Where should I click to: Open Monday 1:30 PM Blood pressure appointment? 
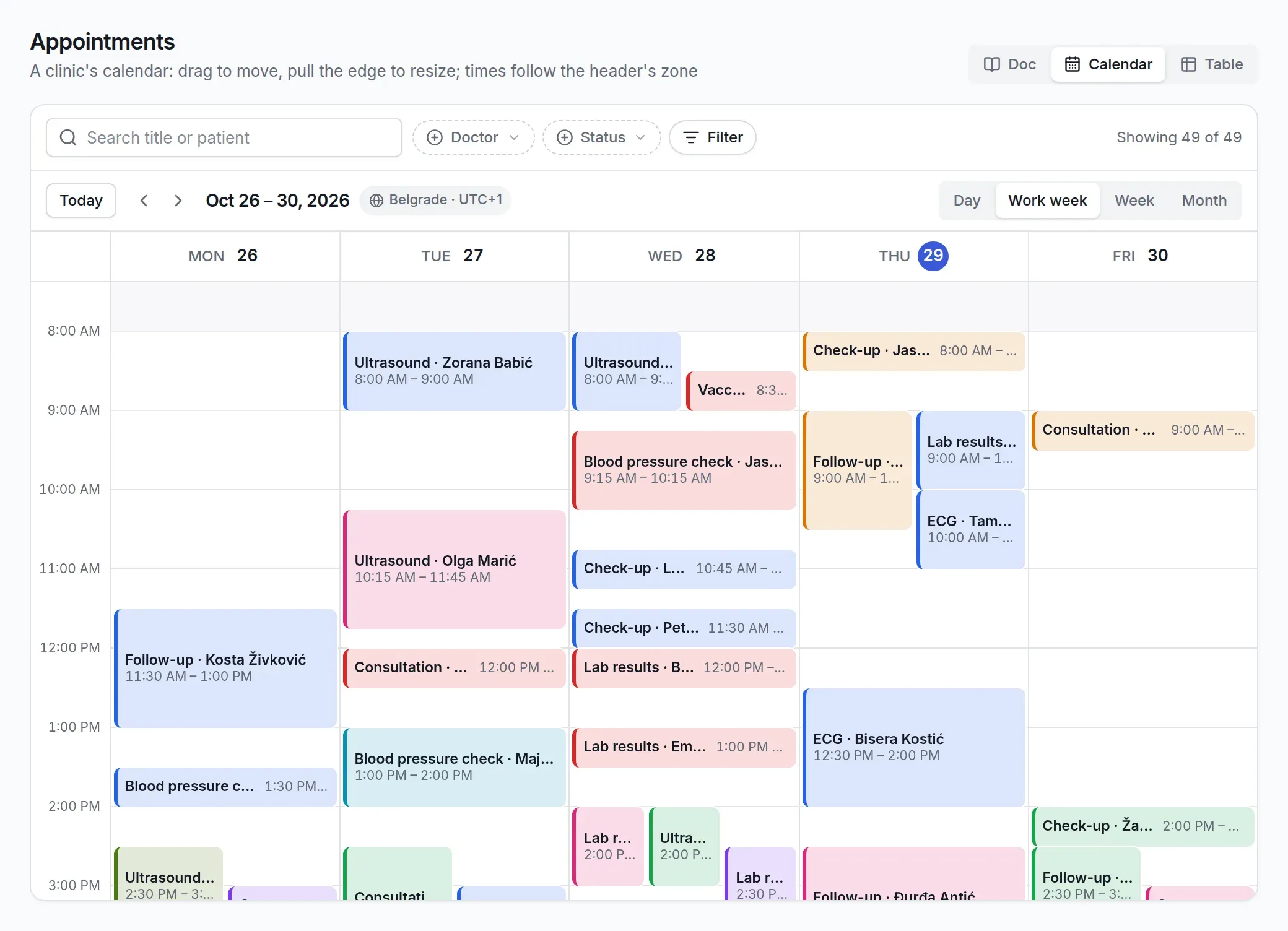click(225, 787)
